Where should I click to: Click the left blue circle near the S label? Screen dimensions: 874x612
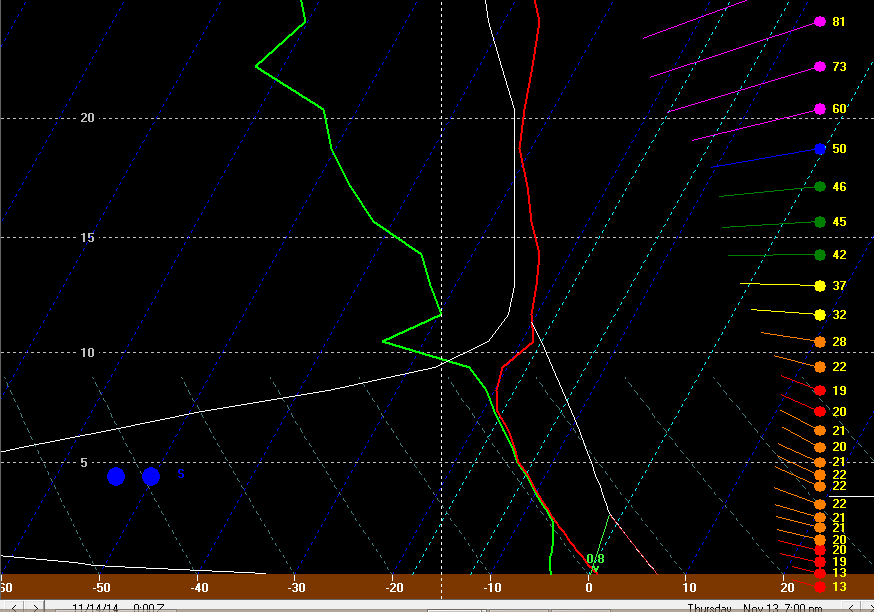coord(116,477)
